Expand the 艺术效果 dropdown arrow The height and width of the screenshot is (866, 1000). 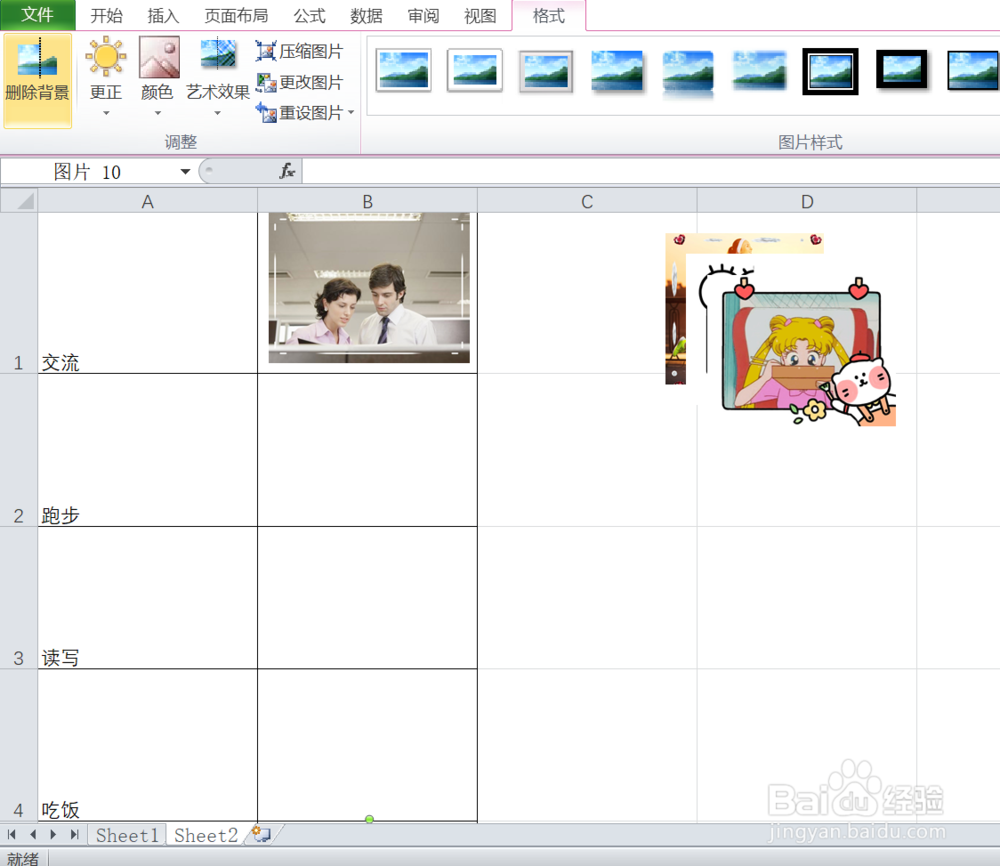click(217, 114)
